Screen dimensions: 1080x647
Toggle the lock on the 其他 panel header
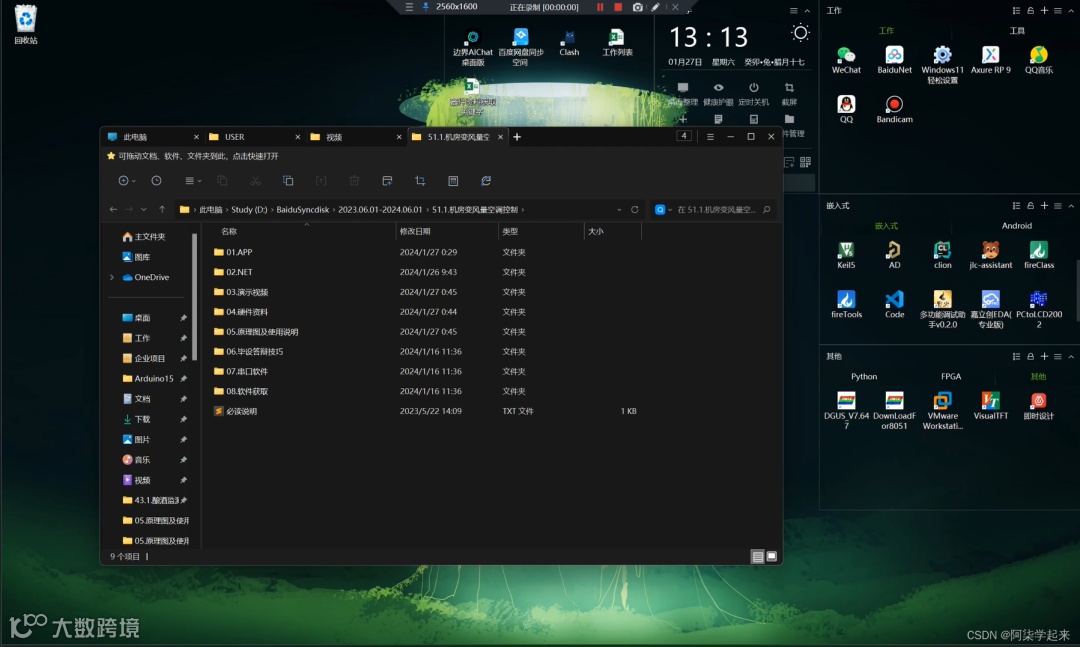pos(1030,356)
